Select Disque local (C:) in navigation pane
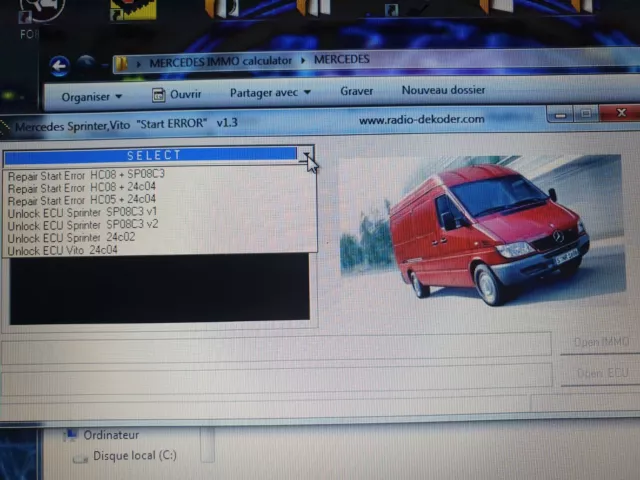Viewport: 640px width, 480px height. click(135, 455)
